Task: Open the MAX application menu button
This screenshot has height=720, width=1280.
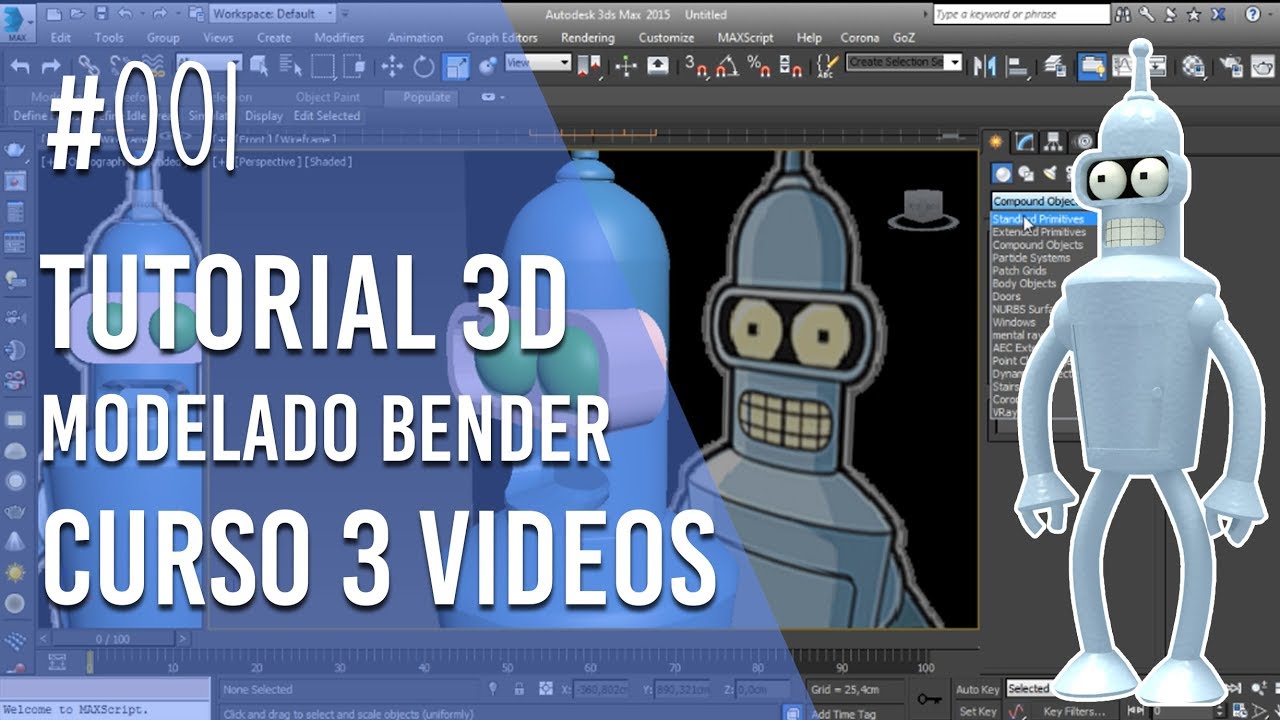Action: (x=19, y=21)
